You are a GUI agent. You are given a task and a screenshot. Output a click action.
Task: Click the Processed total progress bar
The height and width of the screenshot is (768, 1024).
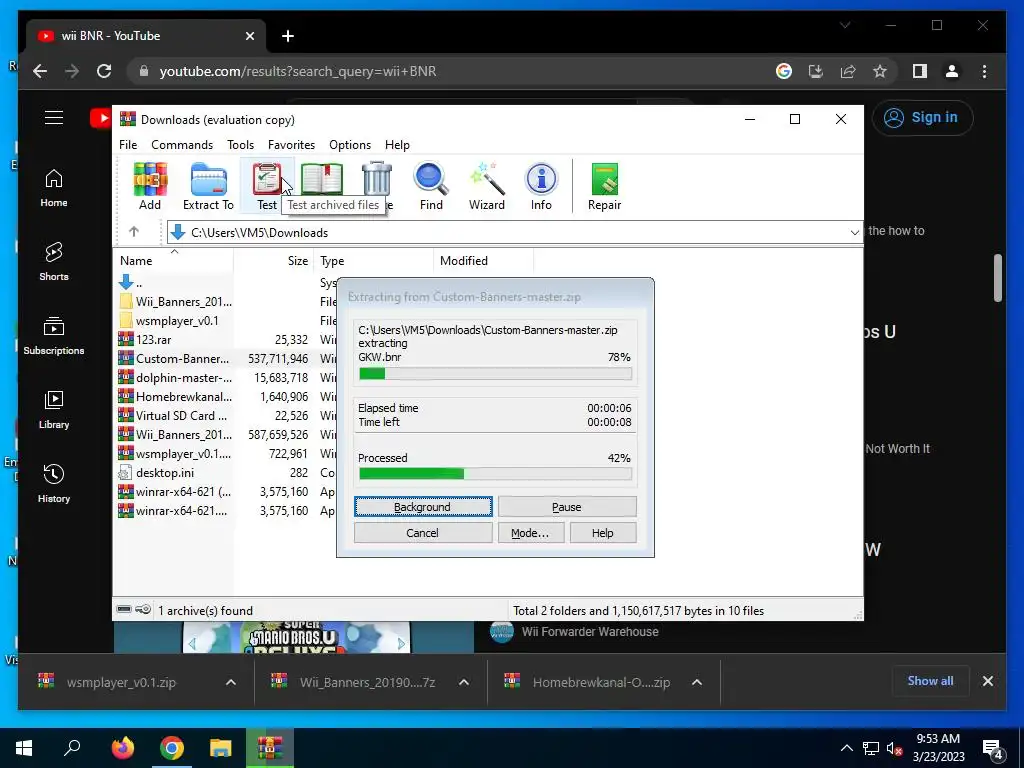click(x=495, y=473)
